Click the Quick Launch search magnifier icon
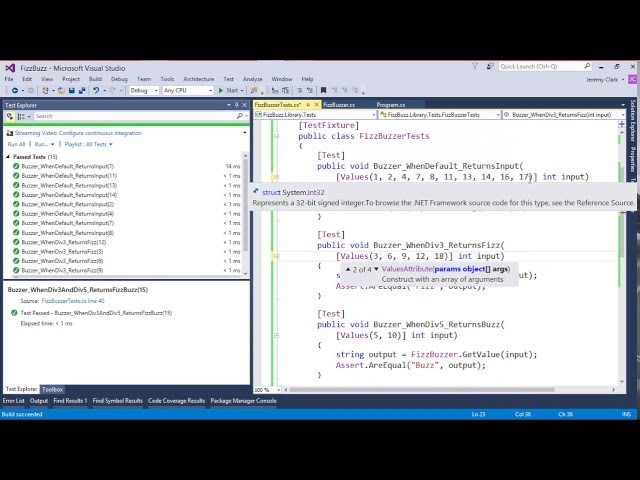Screen dimensions: 640x480 click(587, 66)
